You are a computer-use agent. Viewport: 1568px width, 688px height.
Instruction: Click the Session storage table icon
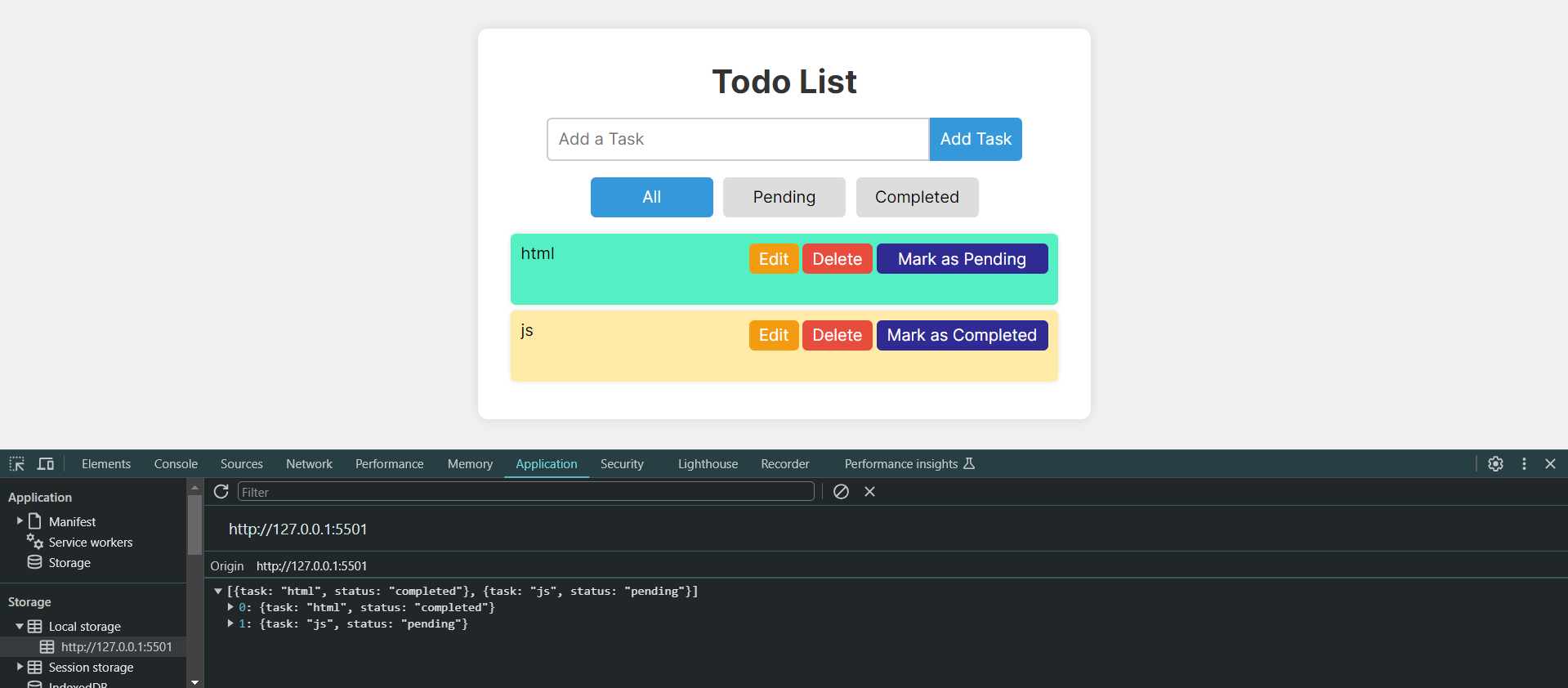(x=34, y=668)
